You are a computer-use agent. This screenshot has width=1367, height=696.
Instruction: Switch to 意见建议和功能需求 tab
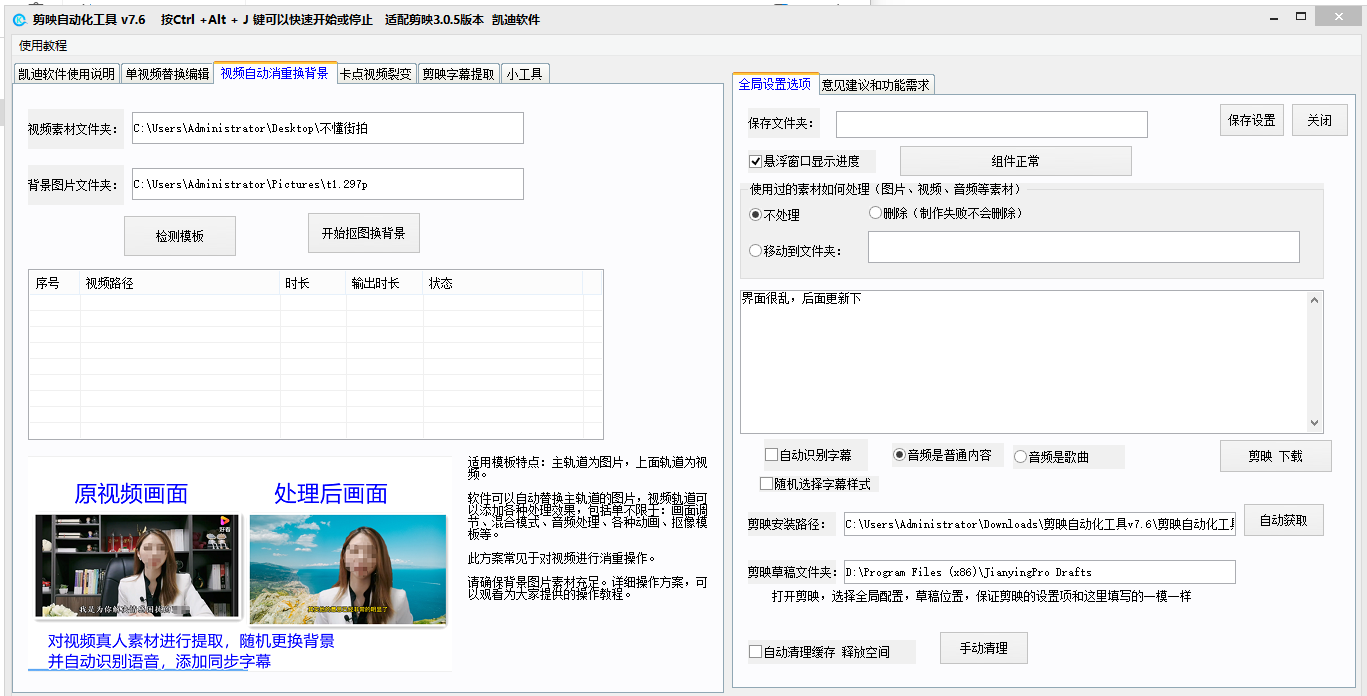pyautogui.click(x=875, y=85)
